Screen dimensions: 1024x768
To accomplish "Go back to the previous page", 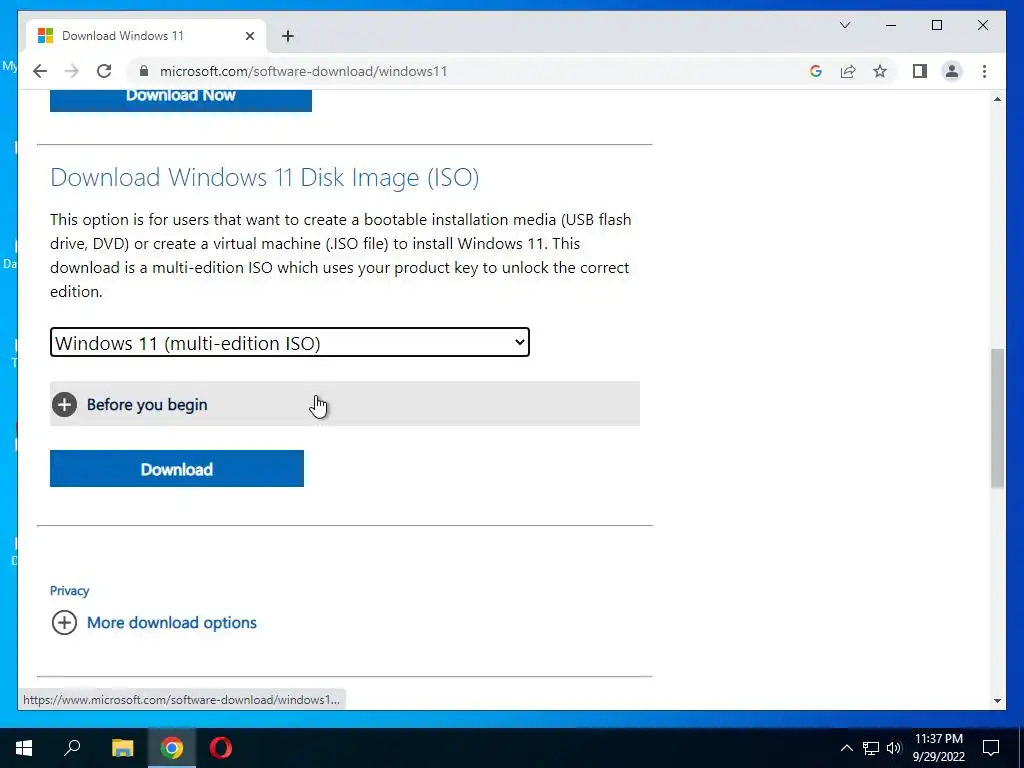I will point(40,71).
